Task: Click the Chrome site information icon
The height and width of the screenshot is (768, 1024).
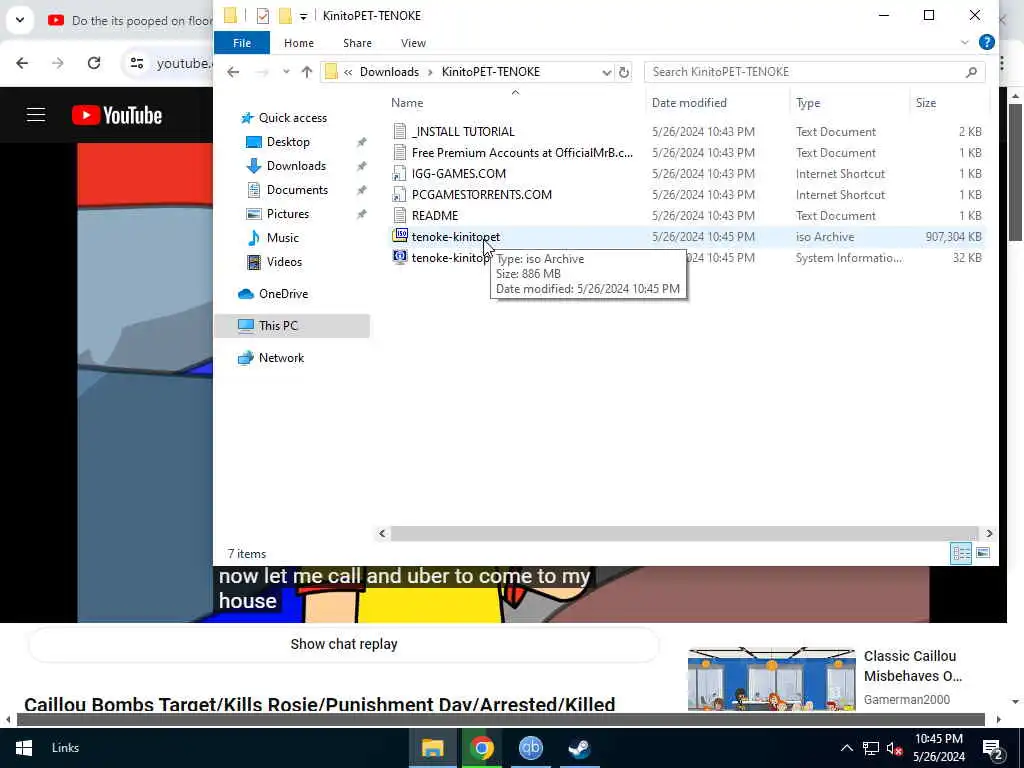Action: pyautogui.click(x=136, y=63)
